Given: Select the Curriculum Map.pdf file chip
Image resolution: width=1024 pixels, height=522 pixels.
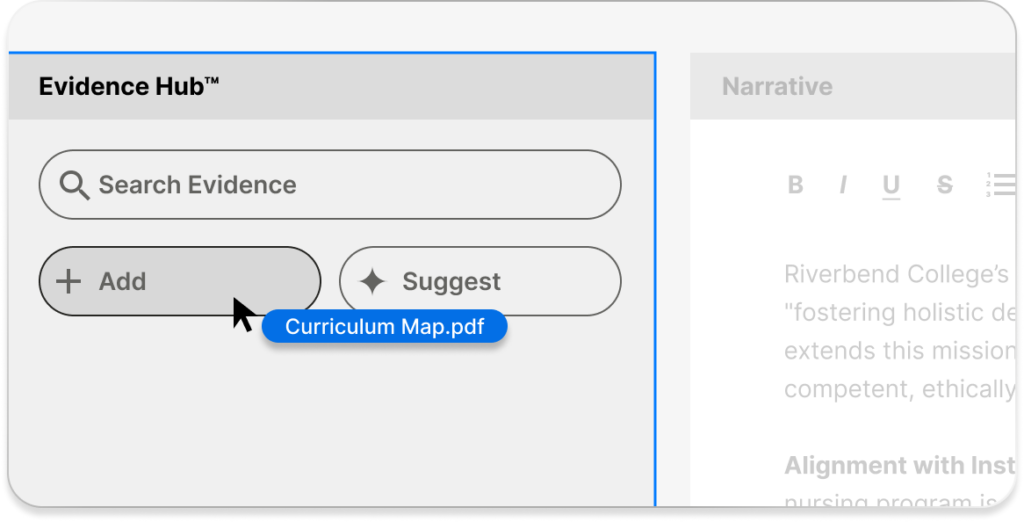Looking at the screenshot, I should 384,327.
